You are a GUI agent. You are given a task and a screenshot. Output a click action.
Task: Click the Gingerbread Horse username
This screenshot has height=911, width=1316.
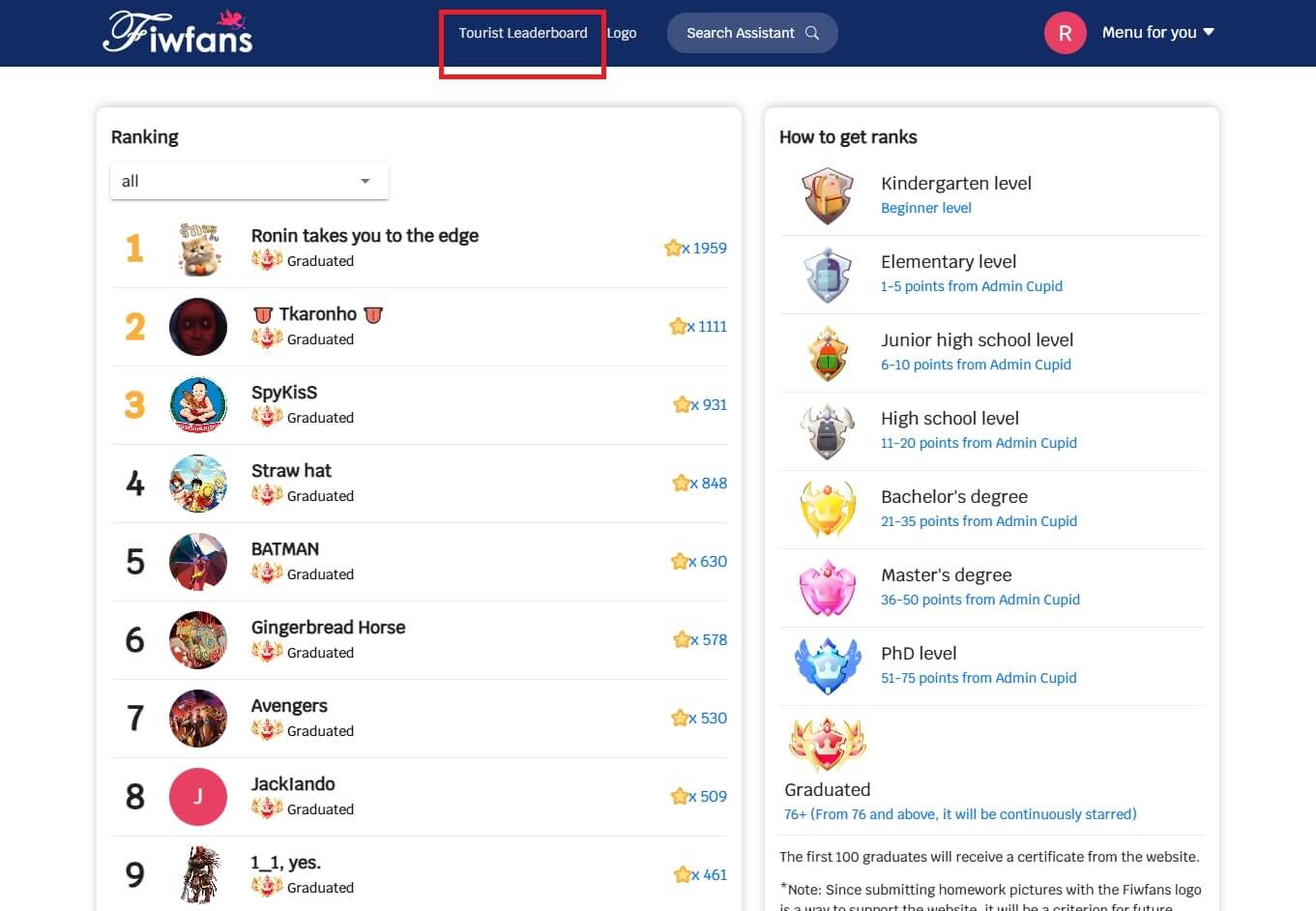[x=328, y=627]
